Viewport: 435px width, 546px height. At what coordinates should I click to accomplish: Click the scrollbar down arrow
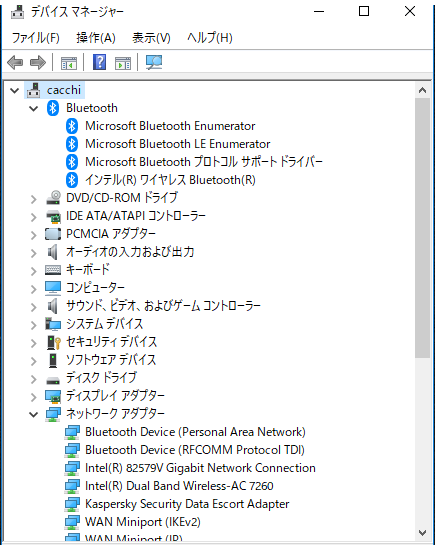click(422, 532)
